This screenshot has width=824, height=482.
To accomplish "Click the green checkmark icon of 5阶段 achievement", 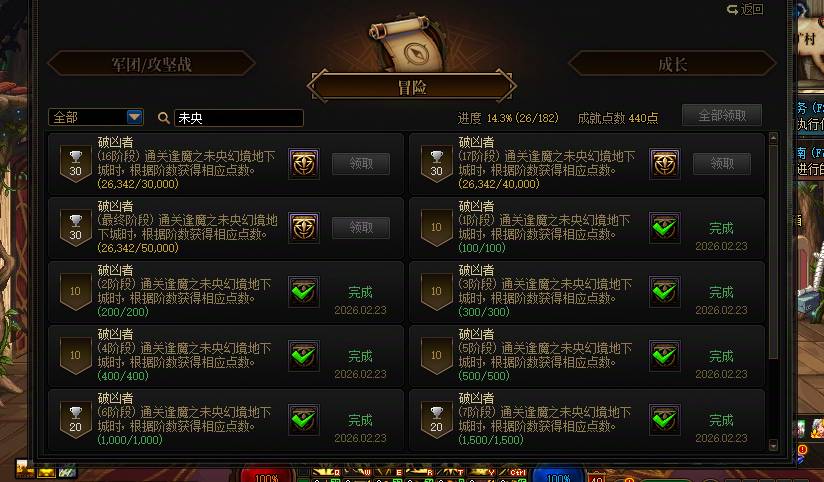I will click(x=665, y=356).
